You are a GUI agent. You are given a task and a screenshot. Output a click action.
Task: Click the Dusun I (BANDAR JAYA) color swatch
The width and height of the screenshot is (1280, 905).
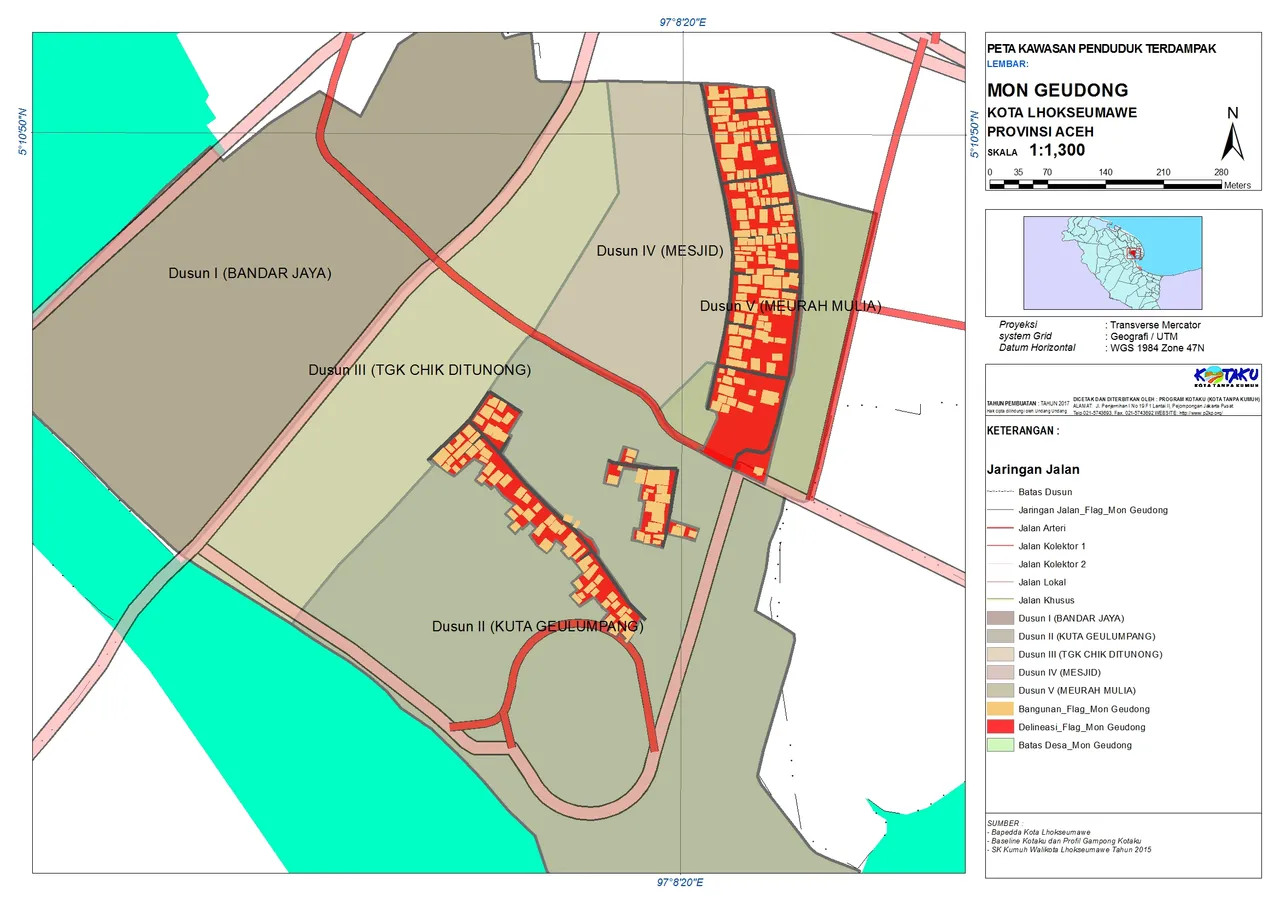(1001, 619)
